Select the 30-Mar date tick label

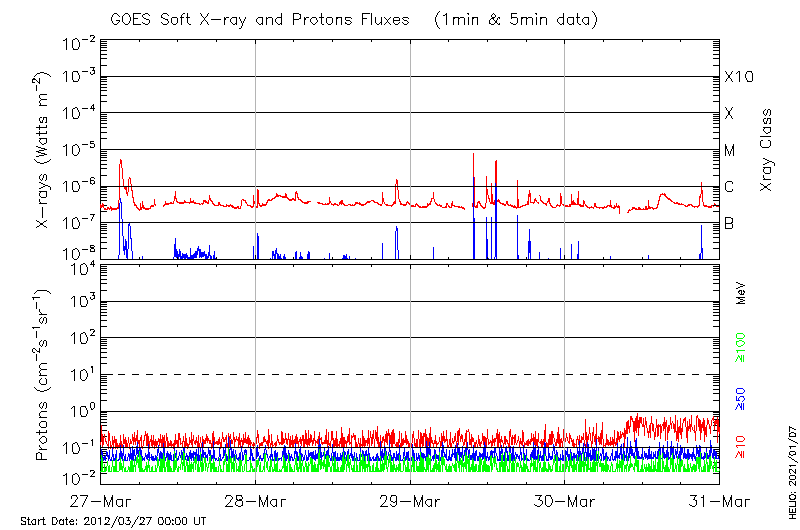tap(564, 501)
